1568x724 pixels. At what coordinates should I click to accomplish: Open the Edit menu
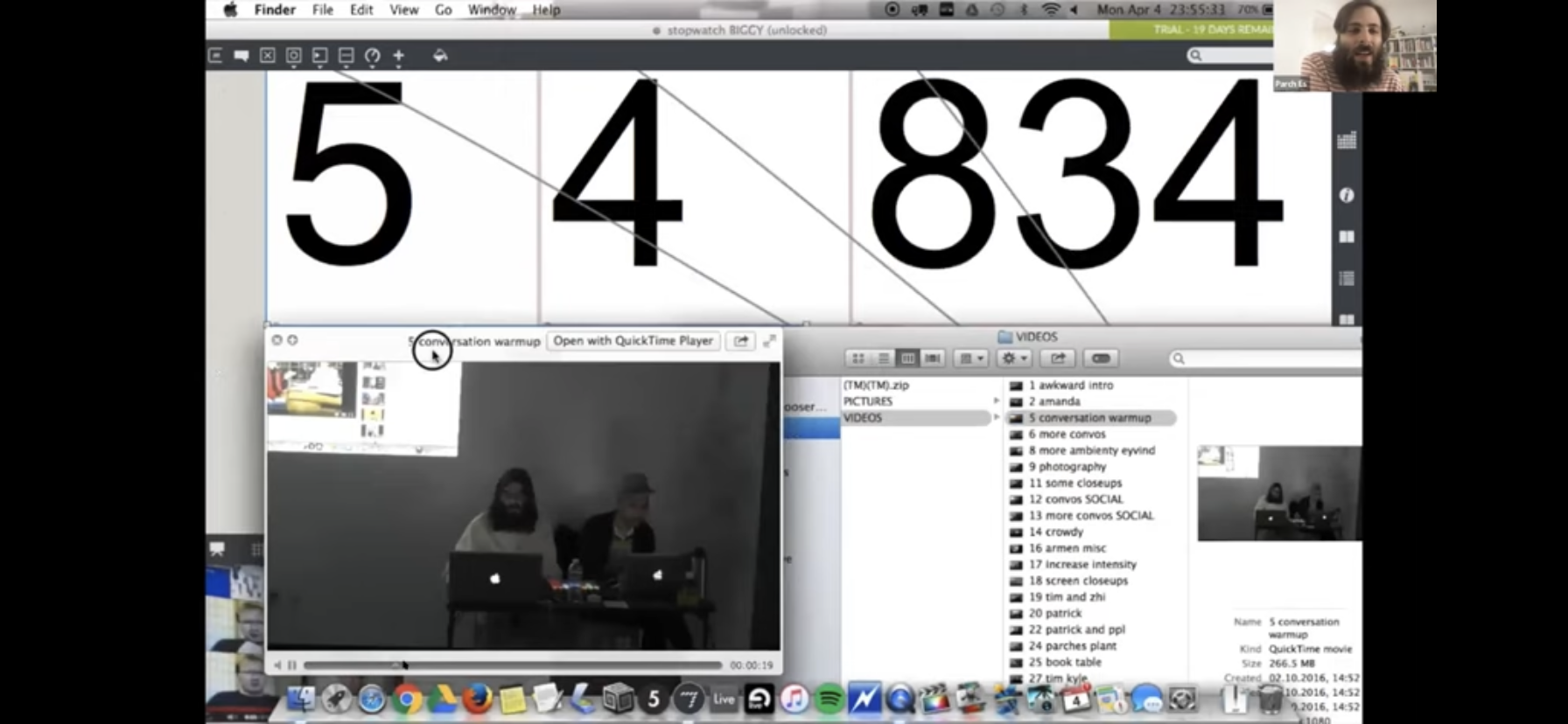click(361, 10)
